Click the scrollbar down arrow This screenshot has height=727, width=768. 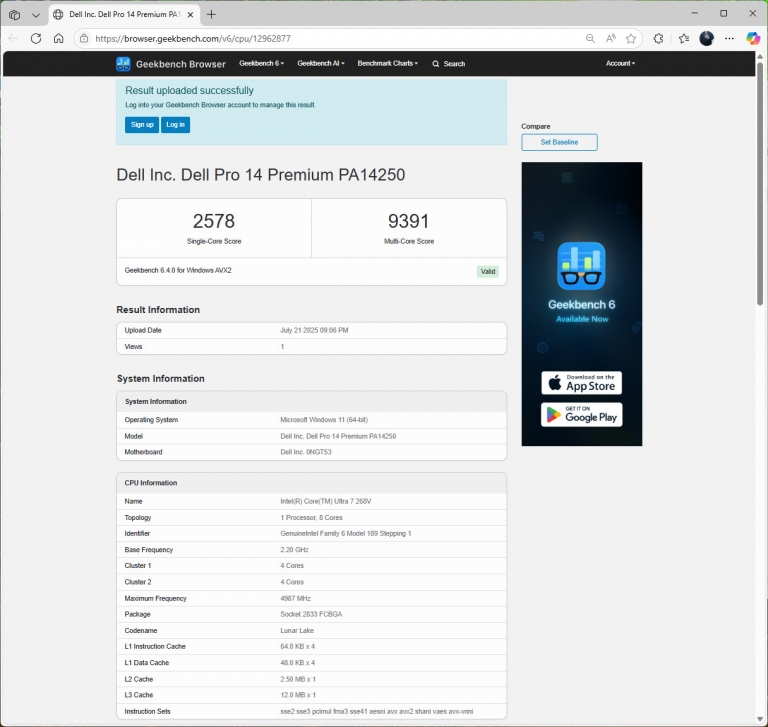tap(760, 720)
